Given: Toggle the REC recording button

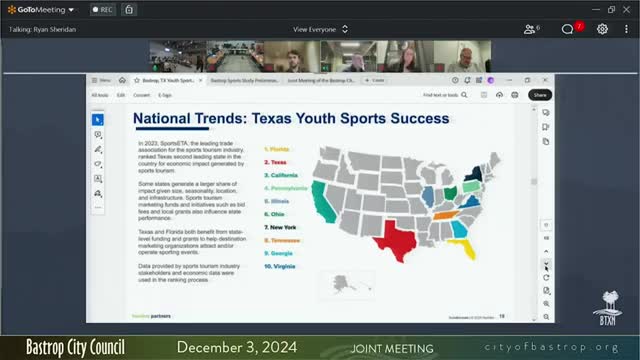Looking at the screenshot, I should tap(102, 9).
